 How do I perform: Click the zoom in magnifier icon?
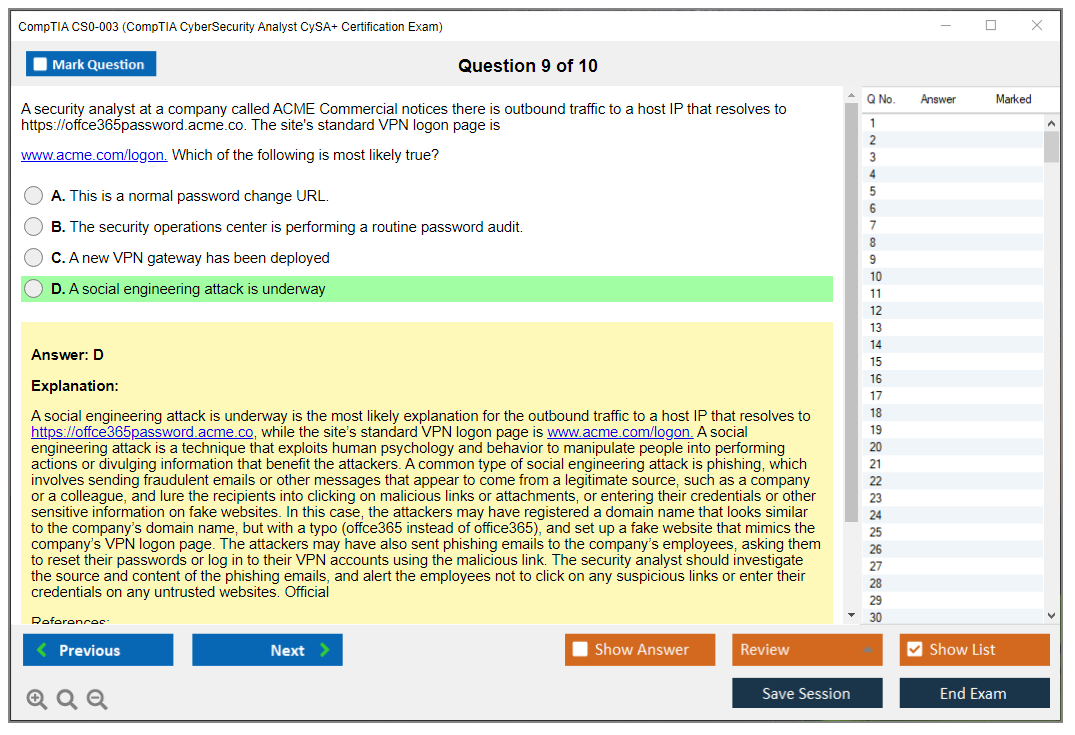37,699
